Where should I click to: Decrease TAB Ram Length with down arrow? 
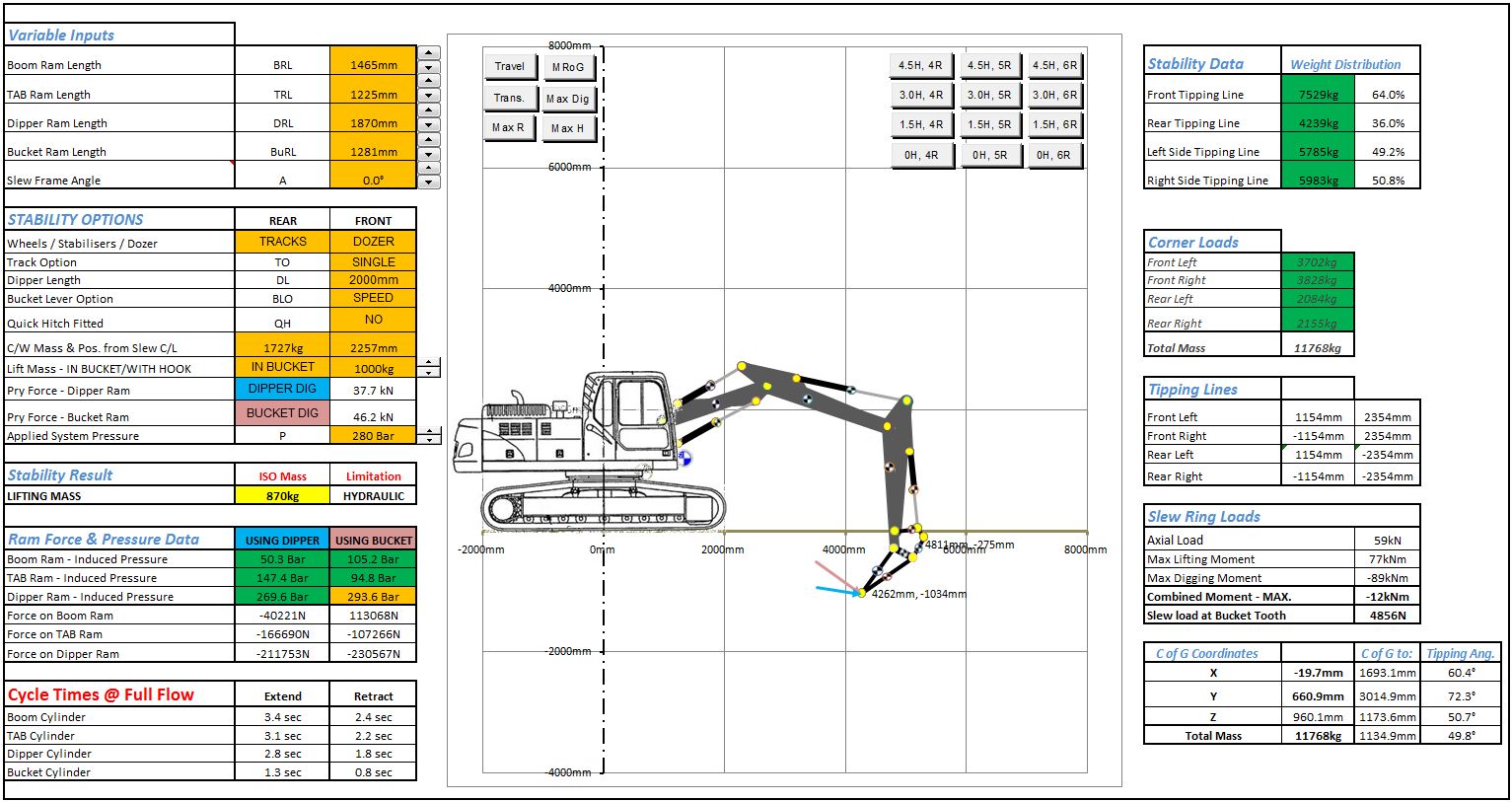[x=428, y=97]
